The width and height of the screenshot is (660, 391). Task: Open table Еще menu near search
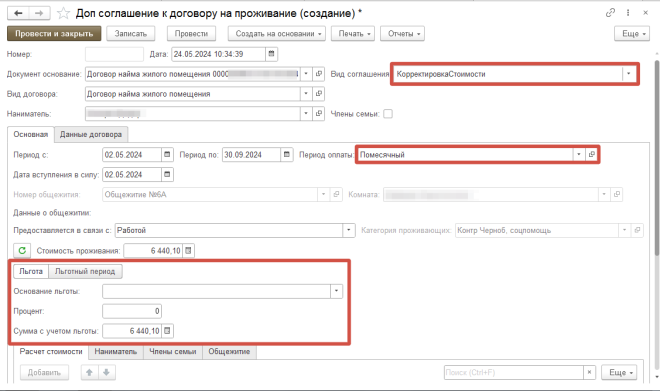pos(619,372)
